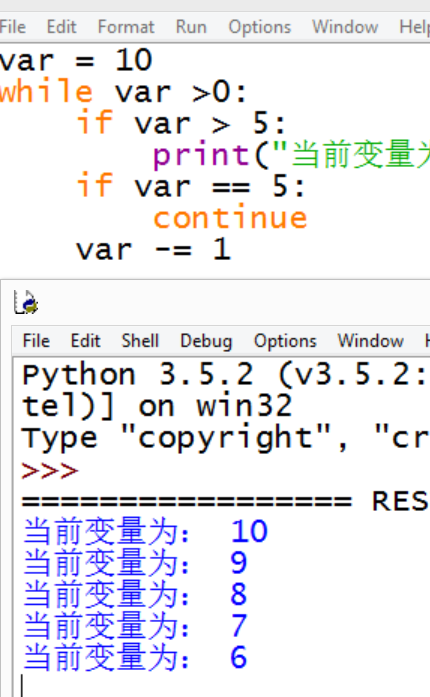Open the Format menu

coord(126,27)
